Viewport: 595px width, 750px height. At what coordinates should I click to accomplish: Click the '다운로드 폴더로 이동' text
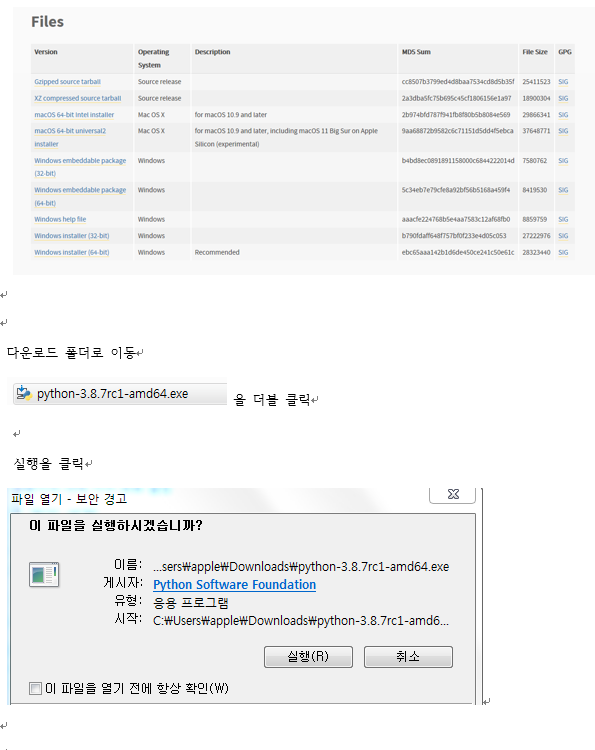(x=71, y=353)
